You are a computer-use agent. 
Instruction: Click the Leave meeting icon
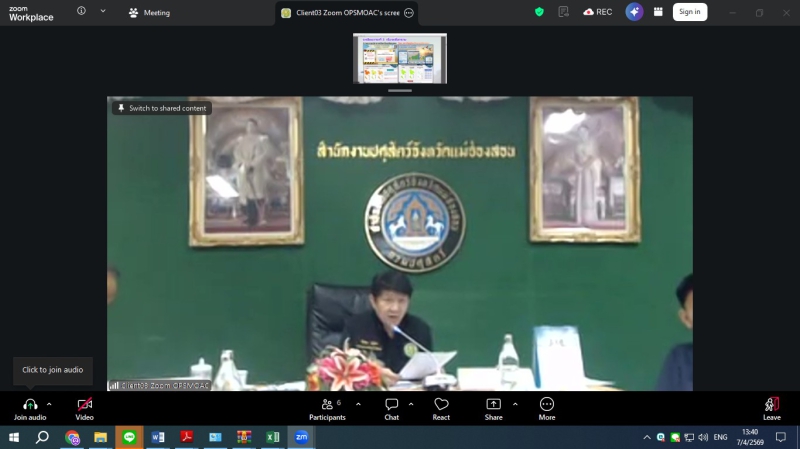[771, 404]
